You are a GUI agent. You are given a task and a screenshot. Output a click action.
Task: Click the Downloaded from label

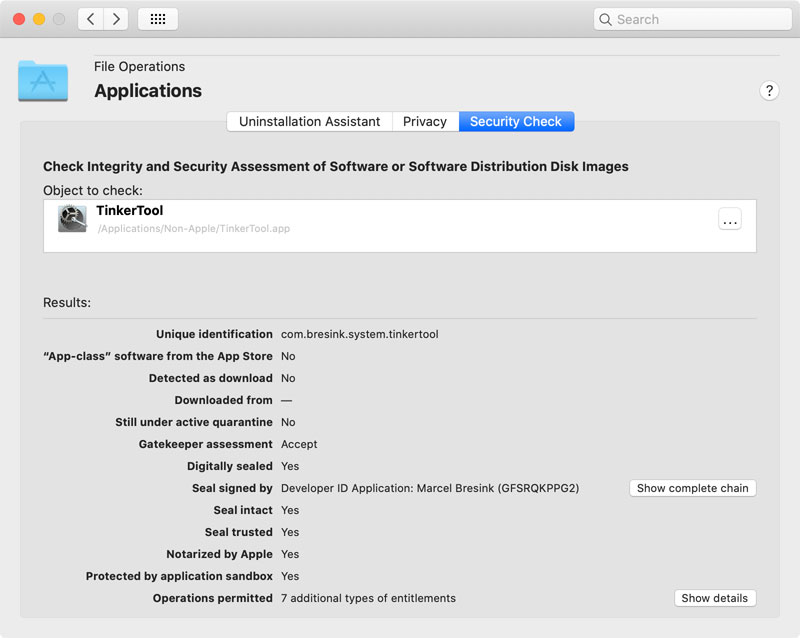(x=223, y=400)
